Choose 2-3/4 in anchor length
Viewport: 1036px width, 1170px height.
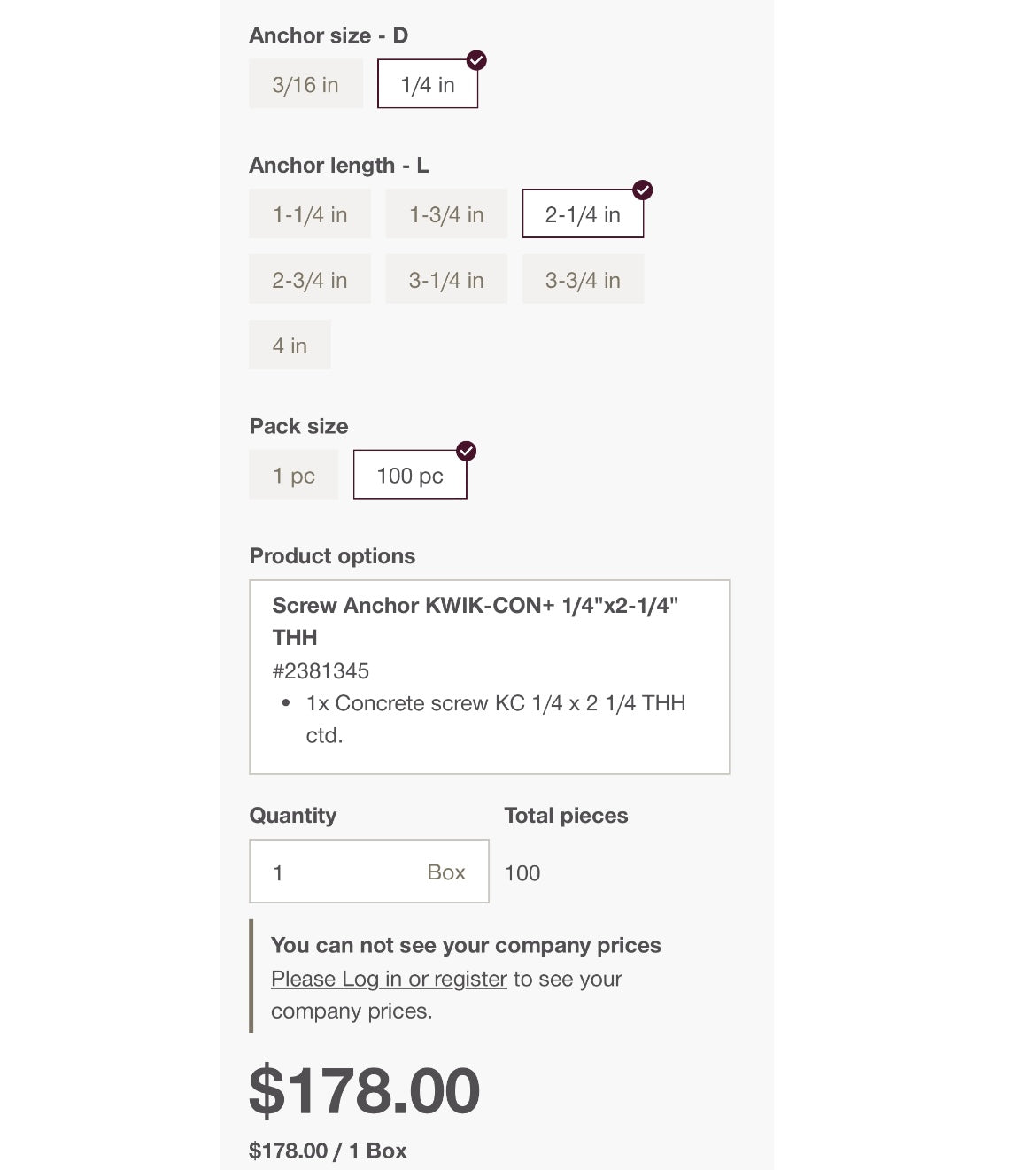click(310, 280)
